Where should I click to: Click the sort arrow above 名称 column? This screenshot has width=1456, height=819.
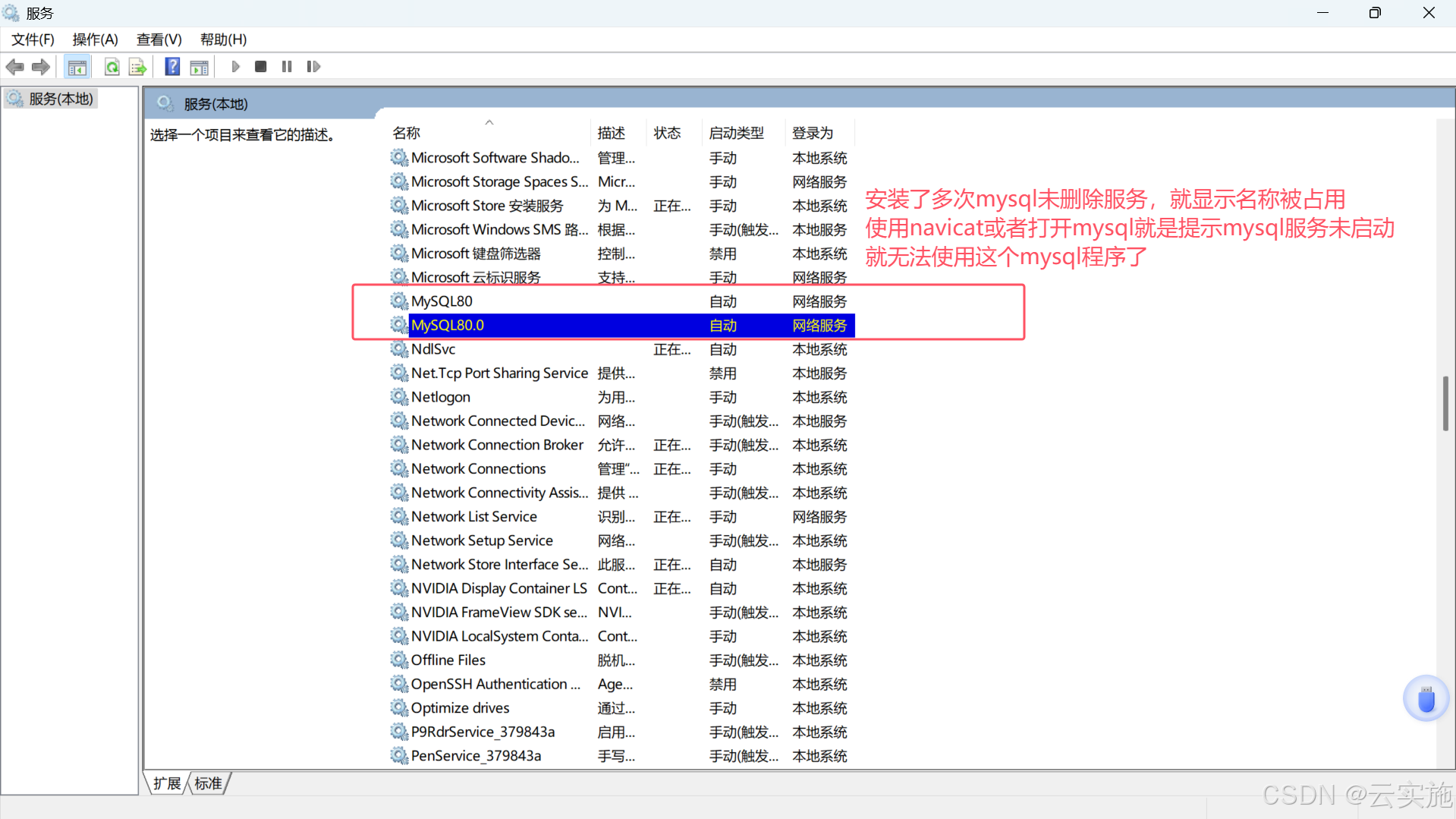(x=489, y=121)
